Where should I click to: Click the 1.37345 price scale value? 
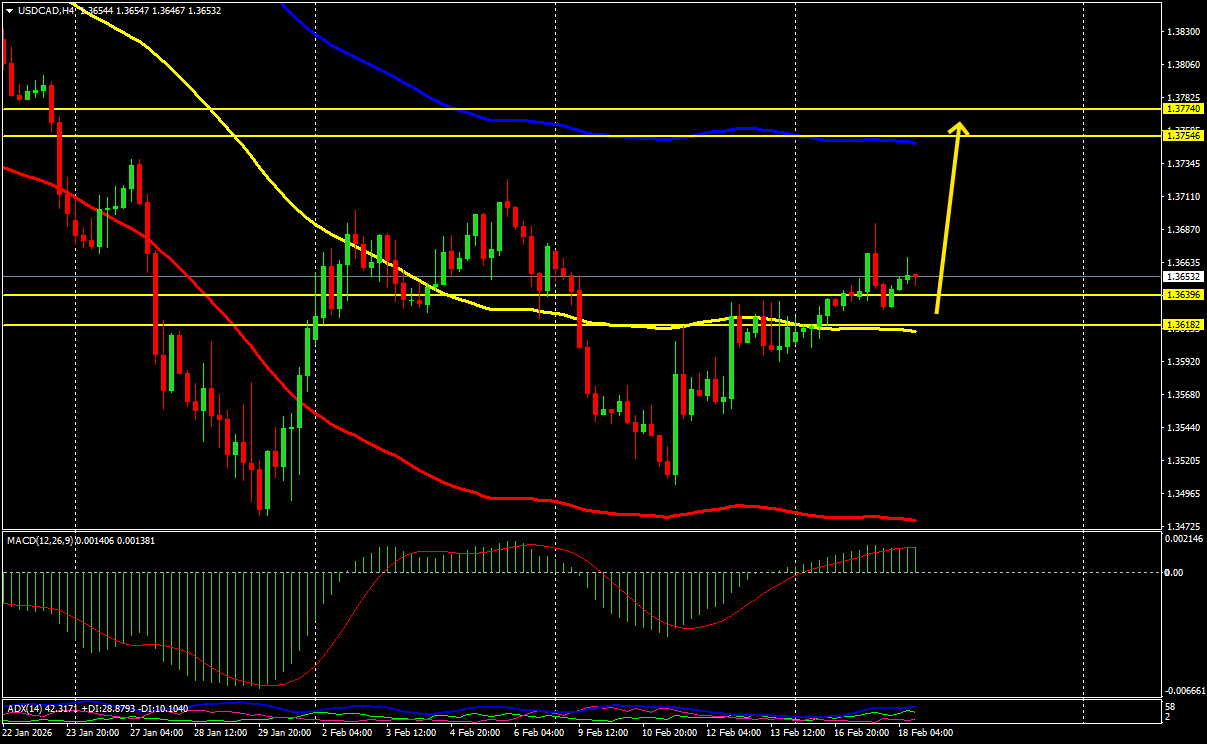click(1183, 164)
